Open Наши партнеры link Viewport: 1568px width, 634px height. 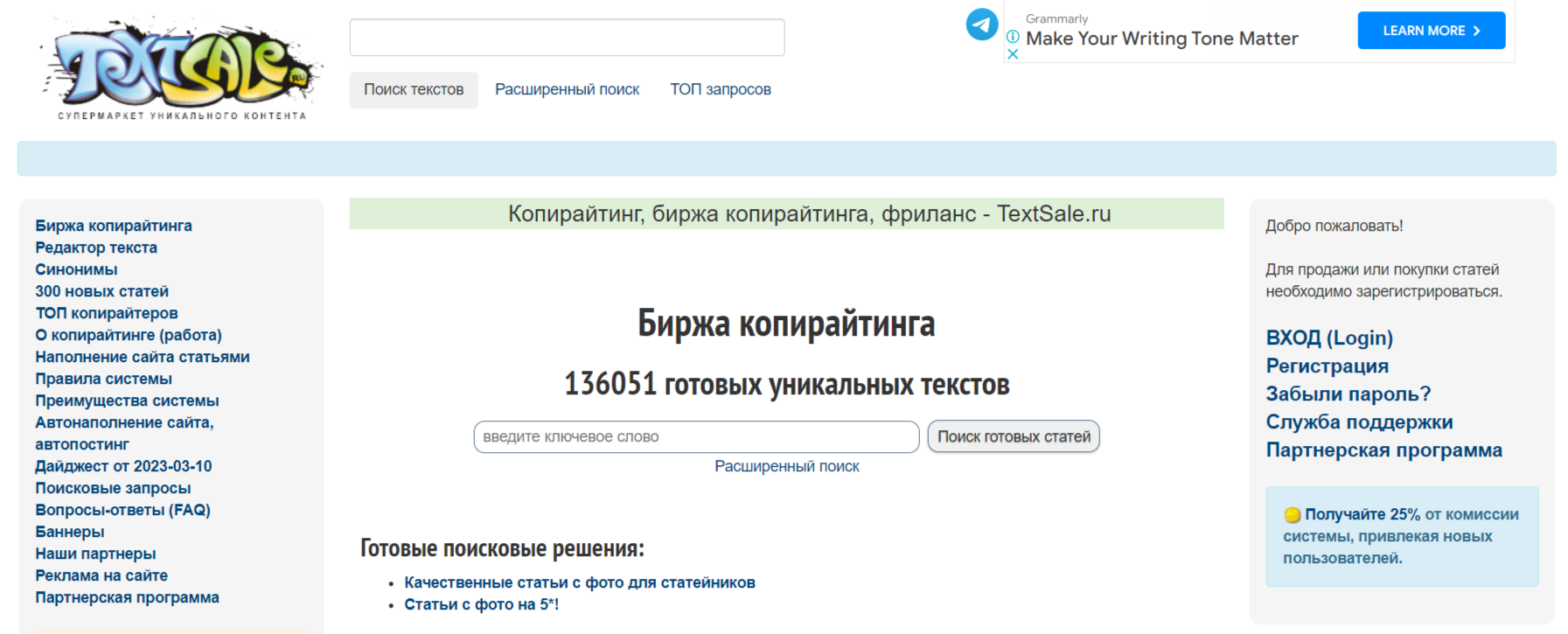pos(95,554)
